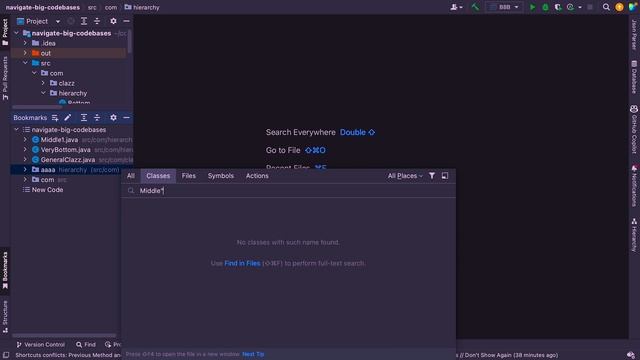Open the Version Control tab at bottom
The height and width of the screenshot is (360, 640).
(41, 344)
